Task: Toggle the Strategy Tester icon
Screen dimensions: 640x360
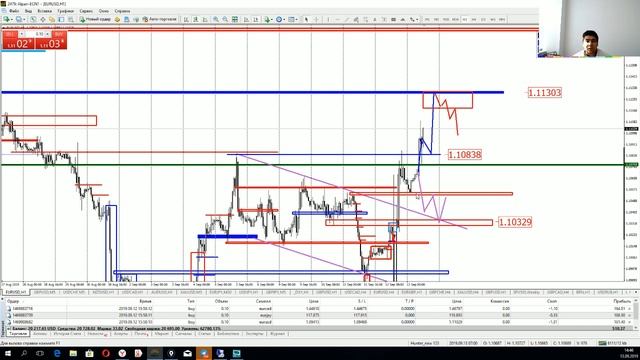Action: [71, 19]
